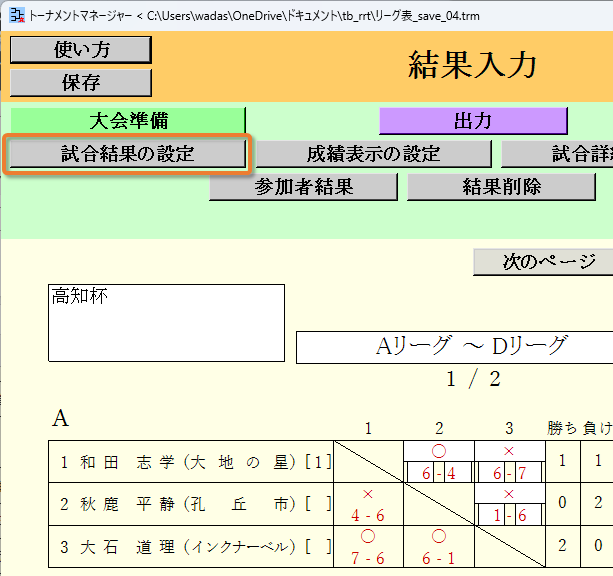Open the 使い方 help button
Image resolution: width=613 pixels, height=576 pixels.
[81, 50]
